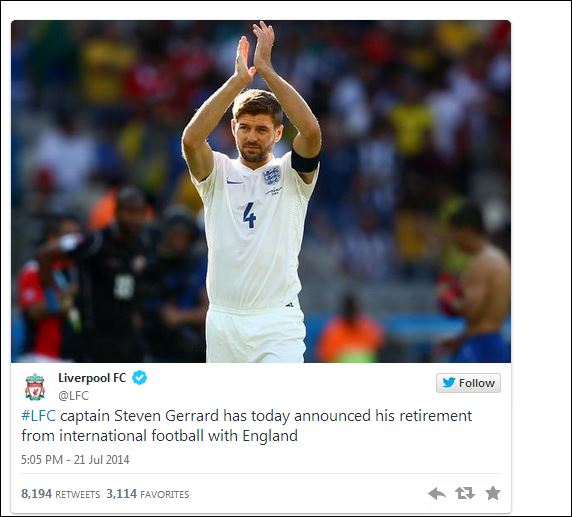Screen dimensions: 572x517
Task: Click the player's clapping hands in the photo
Action: pos(255,51)
